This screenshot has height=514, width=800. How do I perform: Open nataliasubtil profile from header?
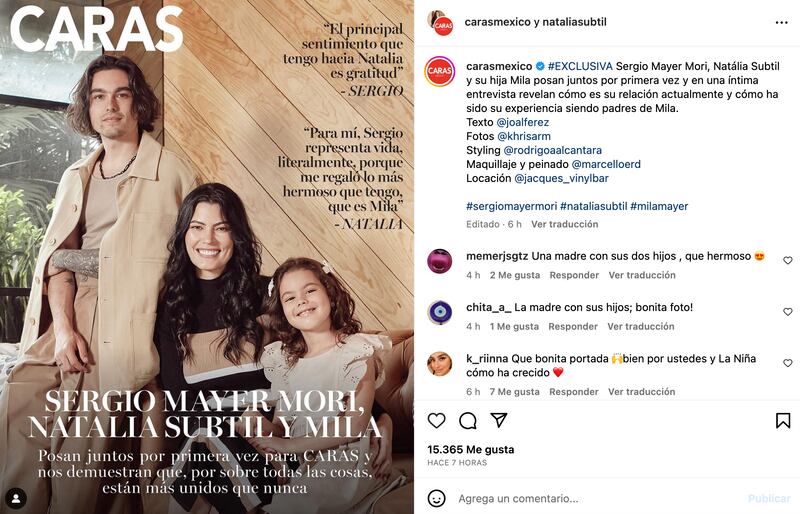(573, 22)
